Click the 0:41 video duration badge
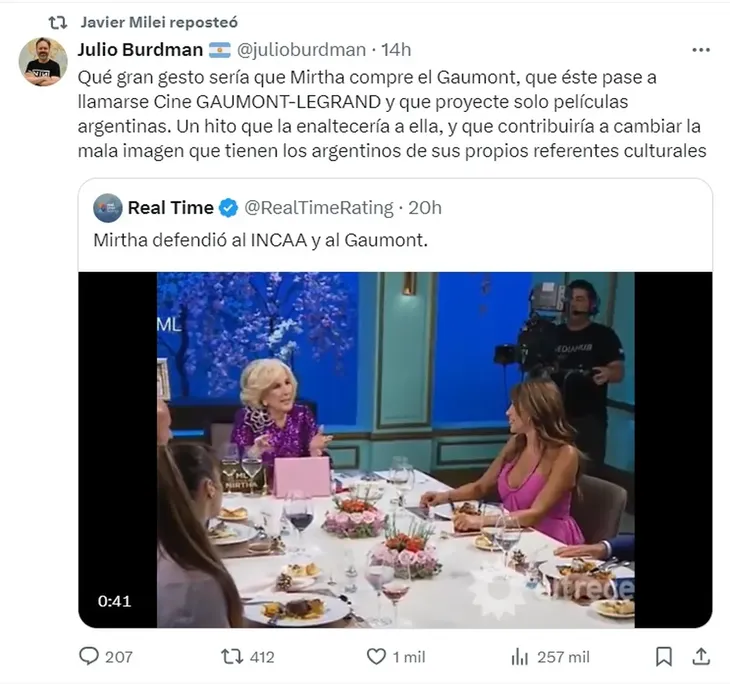The width and height of the screenshot is (730, 686). [x=115, y=602]
